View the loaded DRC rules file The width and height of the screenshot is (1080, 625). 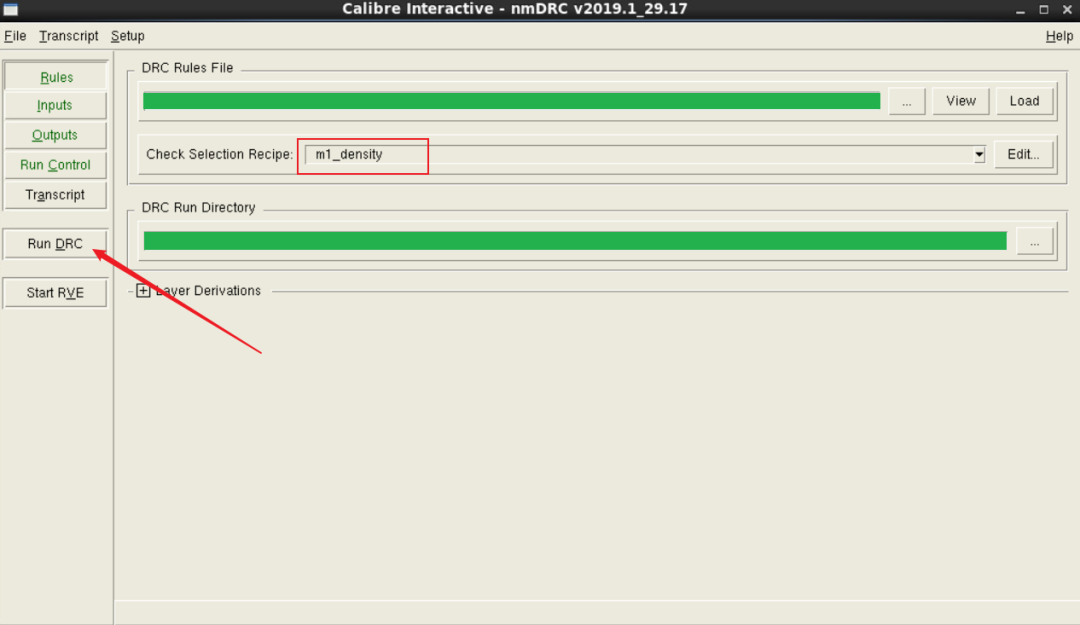(x=960, y=100)
